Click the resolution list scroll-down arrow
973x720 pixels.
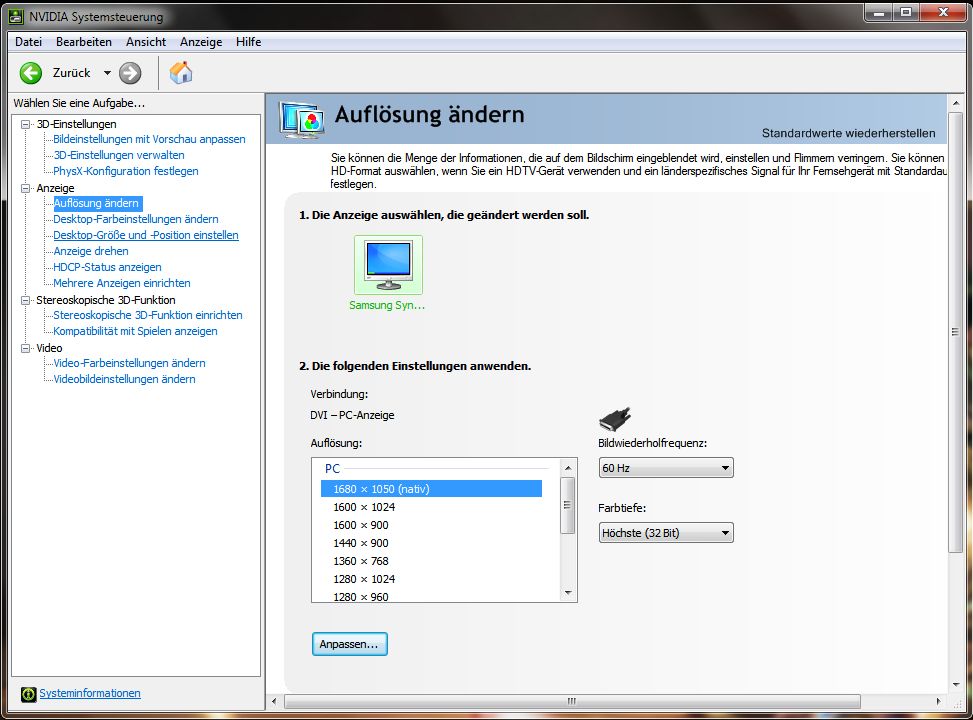click(x=568, y=593)
